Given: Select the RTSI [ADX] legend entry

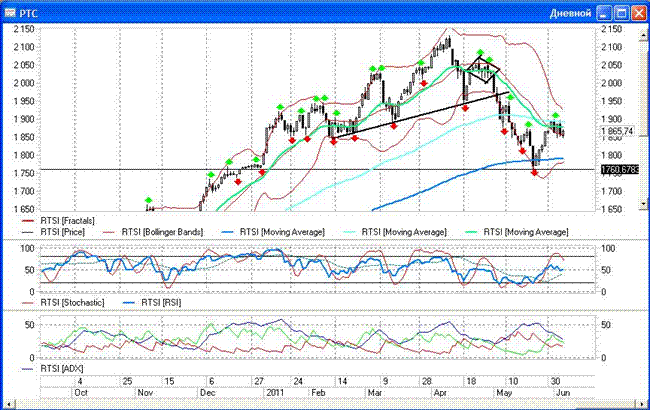Looking at the screenshot, I should 53,369.
